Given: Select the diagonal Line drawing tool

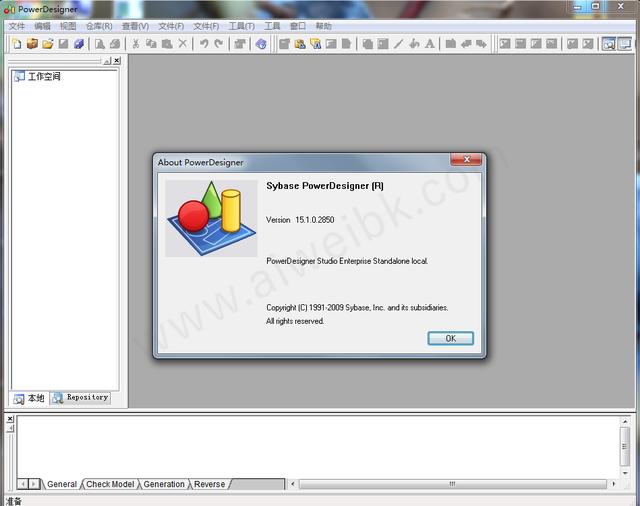Looking at the screenshot, I should [x=398, y=44].
